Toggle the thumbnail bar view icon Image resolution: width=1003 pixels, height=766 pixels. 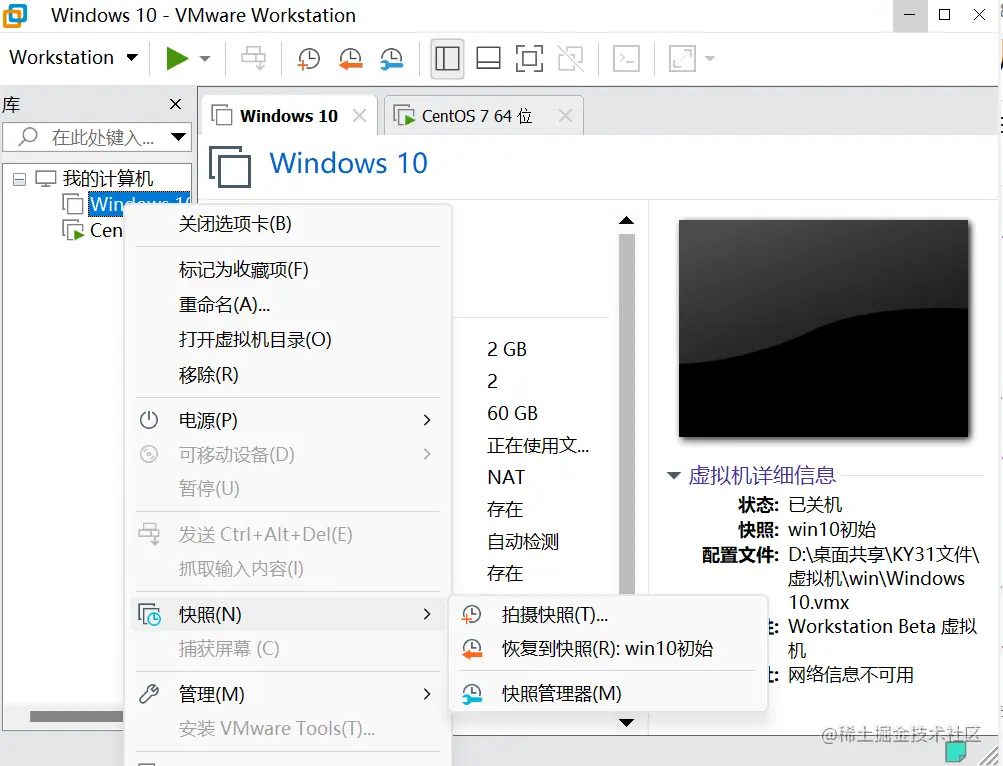tap(488, 58)
